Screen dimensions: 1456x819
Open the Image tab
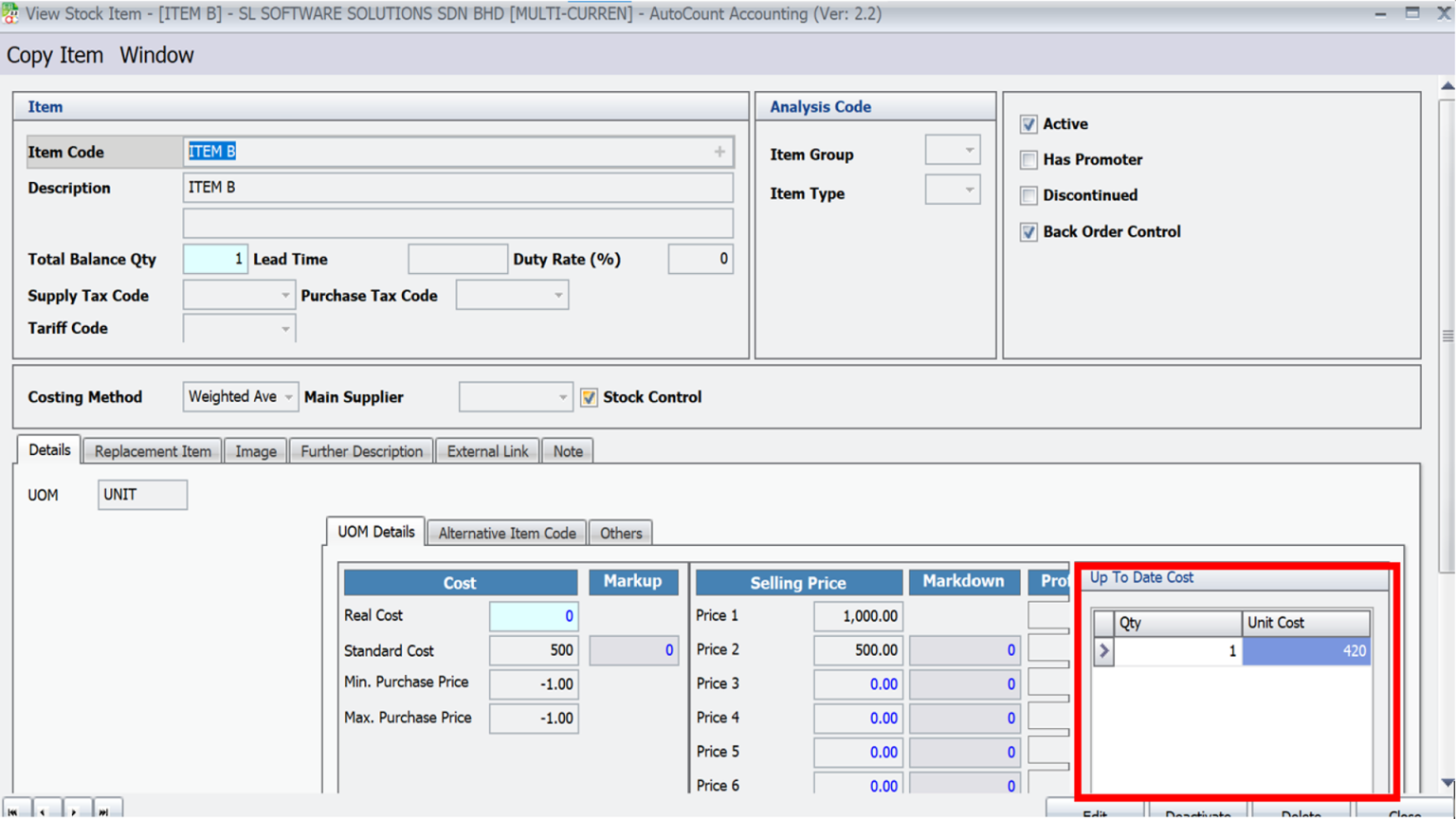pos(256,451)
